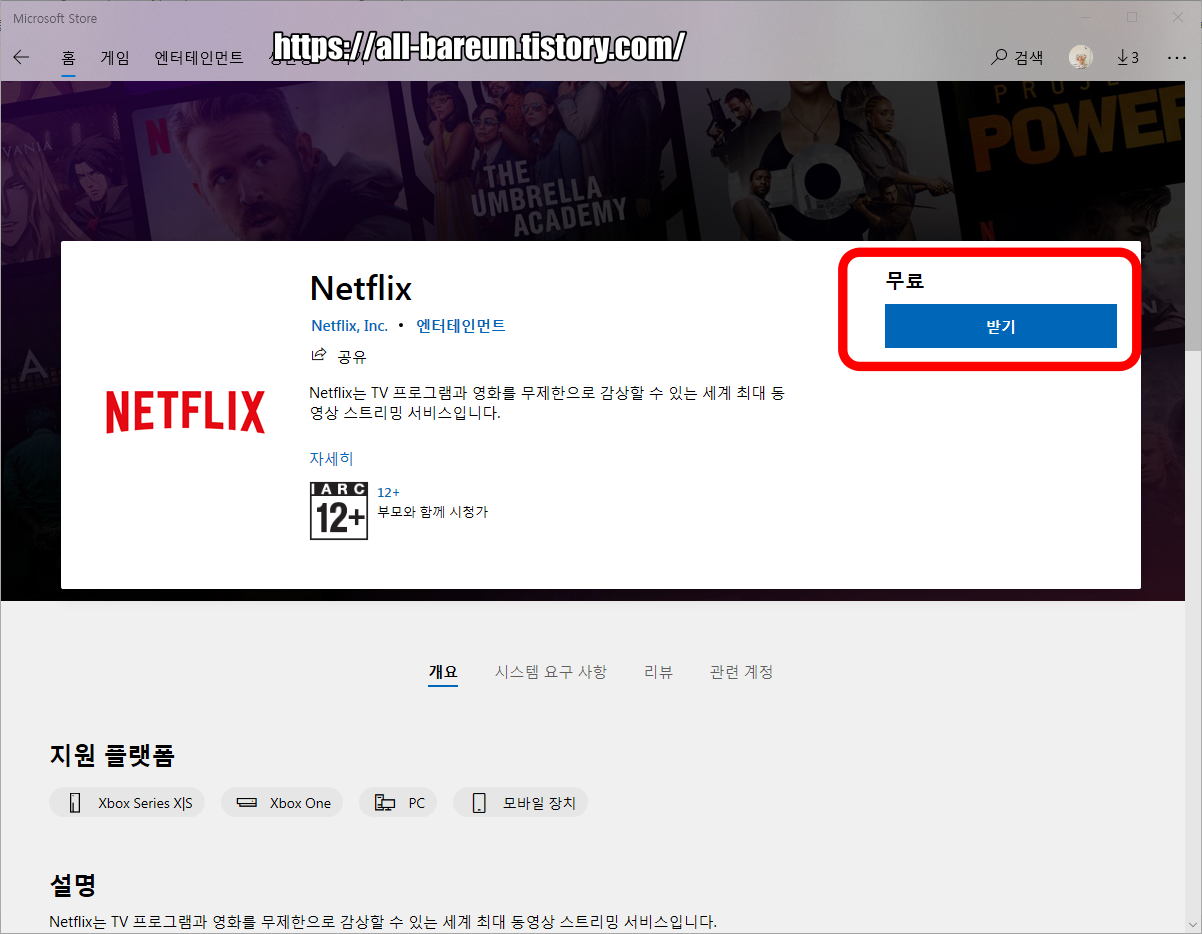
Task: Open the downloads queue icon
Action: pyautogui.click(x=1128, y=57)
